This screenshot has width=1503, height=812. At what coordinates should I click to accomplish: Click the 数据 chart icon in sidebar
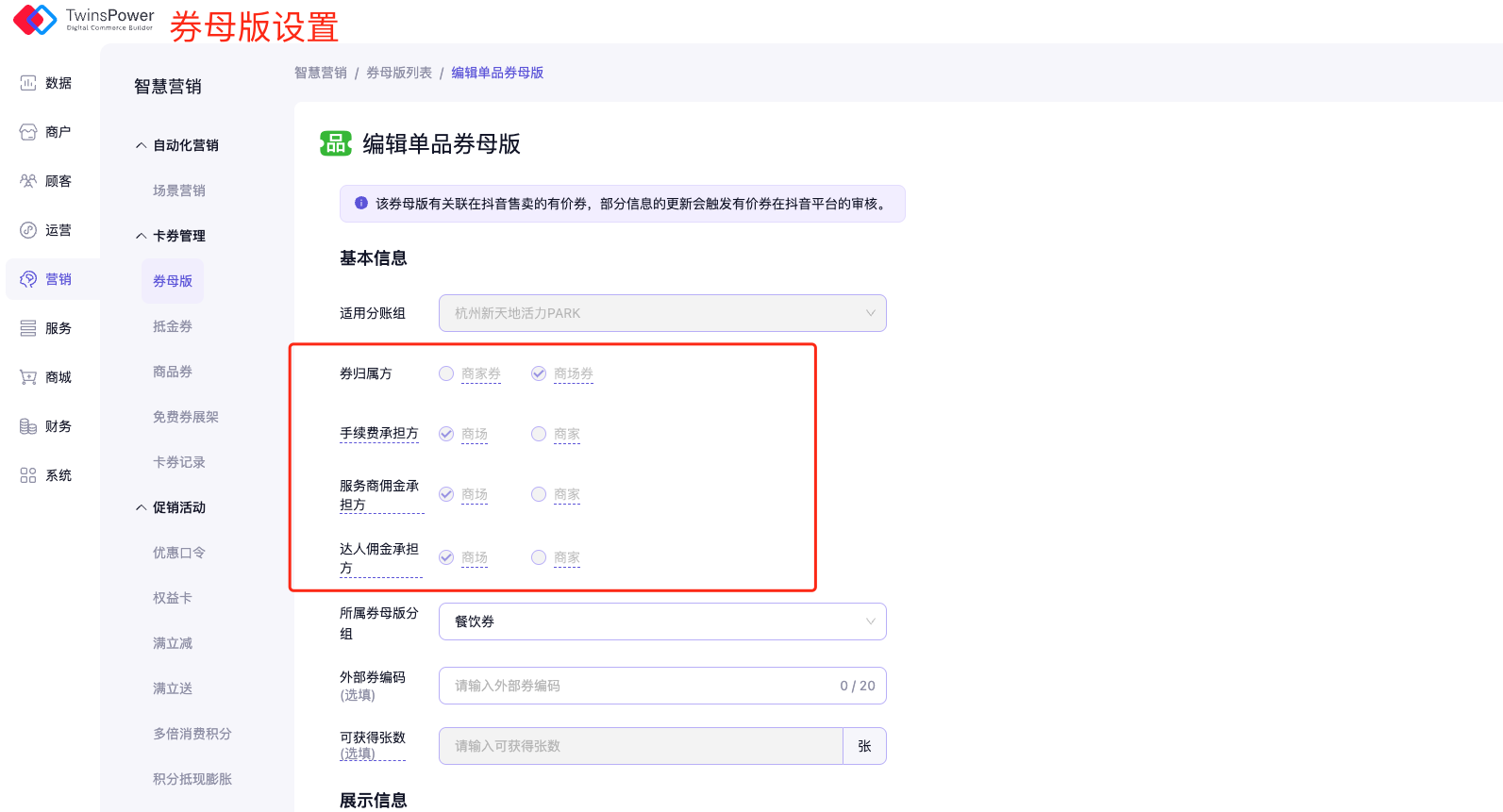coord(28,83)
